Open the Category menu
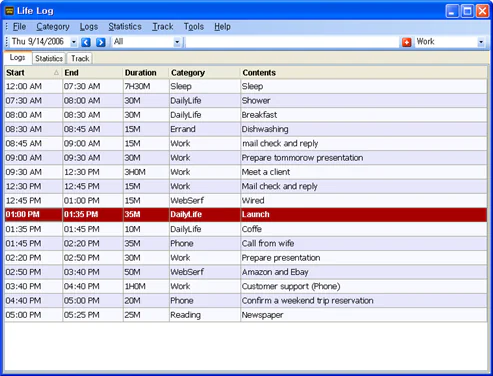 pyautogui.click(x=53, y=27)
